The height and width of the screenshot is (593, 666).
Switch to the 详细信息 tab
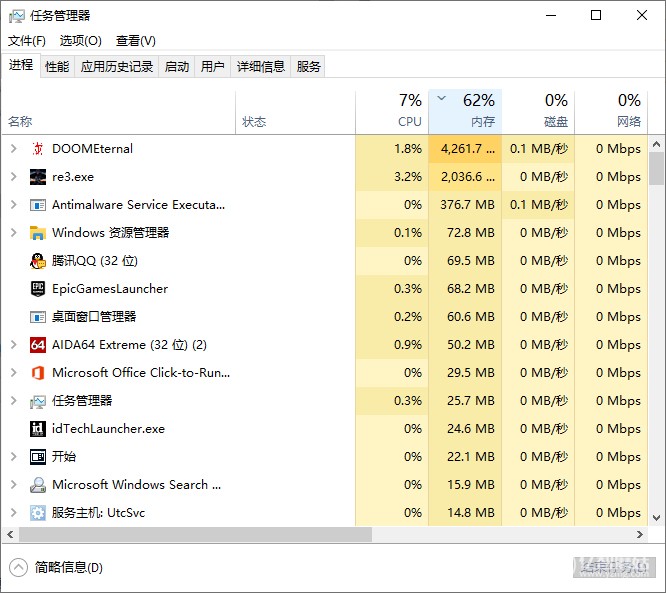point(261,67)
